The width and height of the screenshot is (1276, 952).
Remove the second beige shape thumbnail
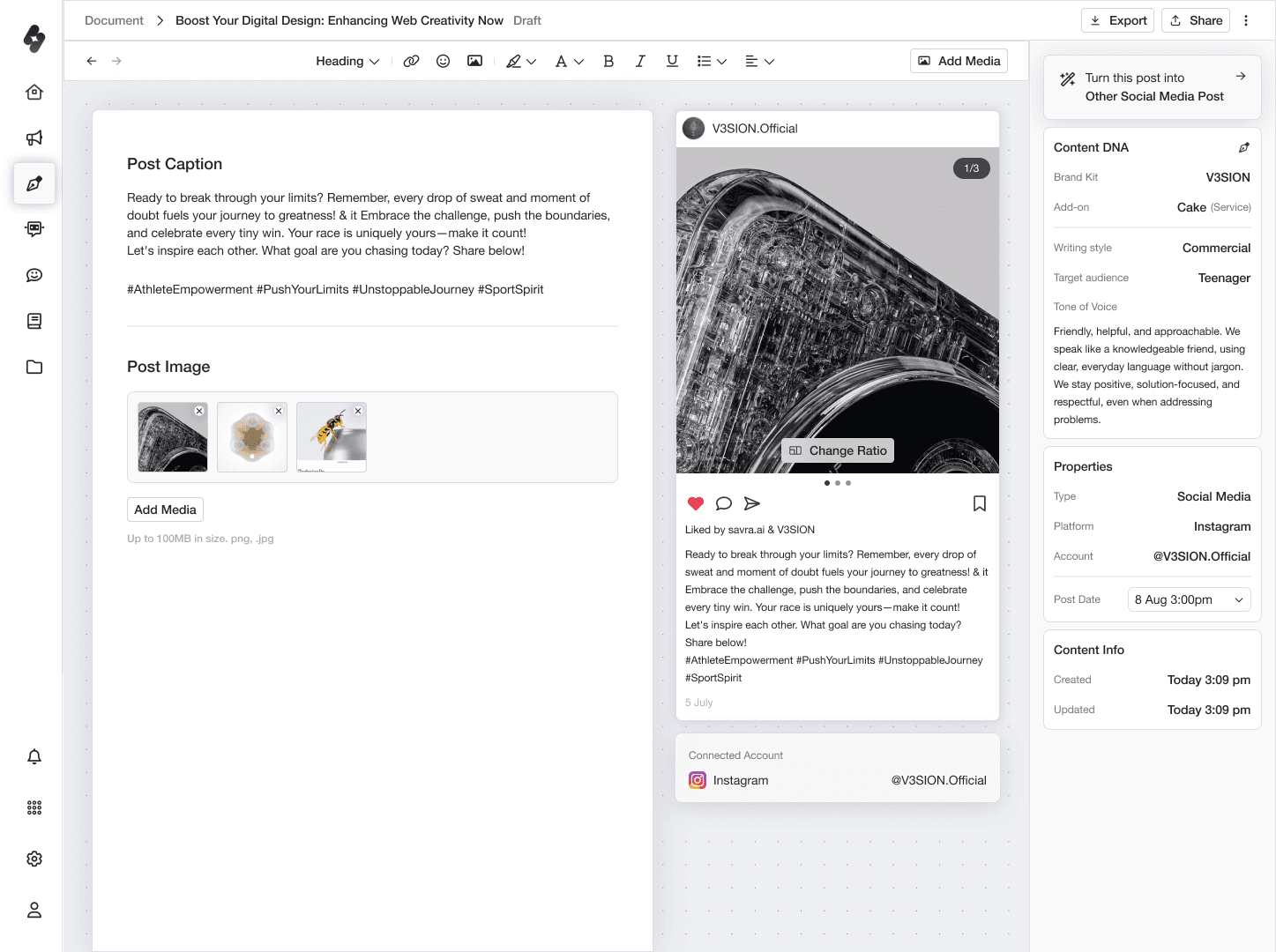coord(279,411)
